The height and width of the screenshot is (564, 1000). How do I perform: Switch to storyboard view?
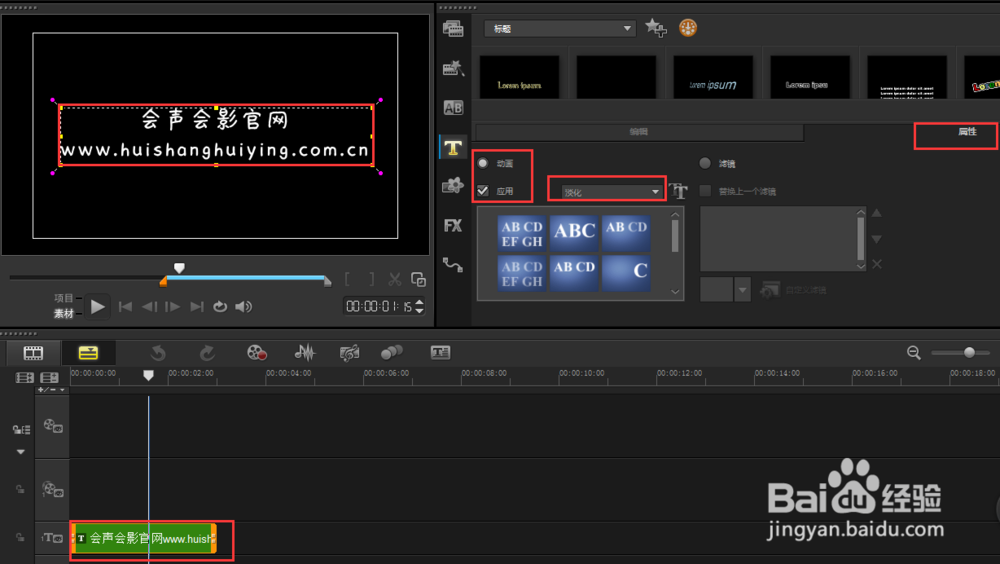pyautogui.click(x=33, y=353)
